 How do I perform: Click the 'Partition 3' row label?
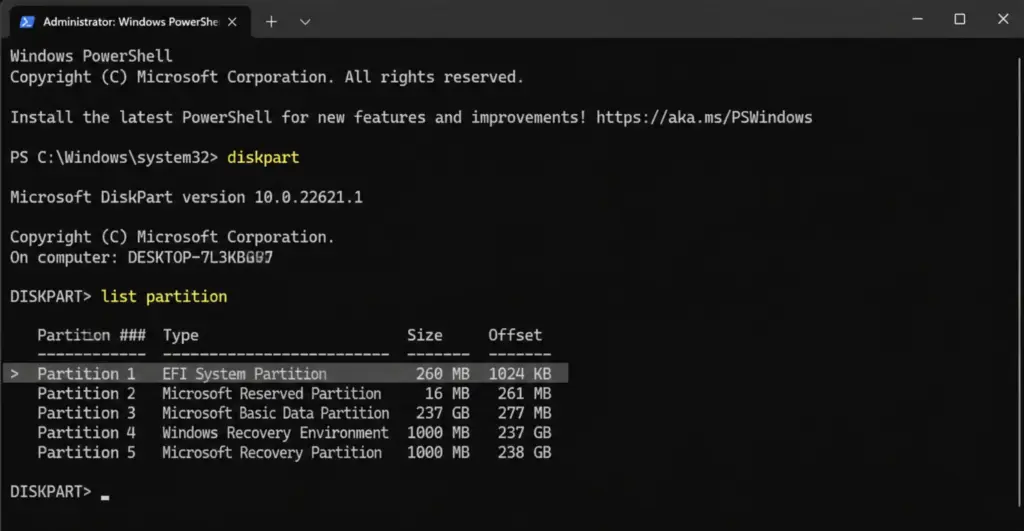coord(86,413)
